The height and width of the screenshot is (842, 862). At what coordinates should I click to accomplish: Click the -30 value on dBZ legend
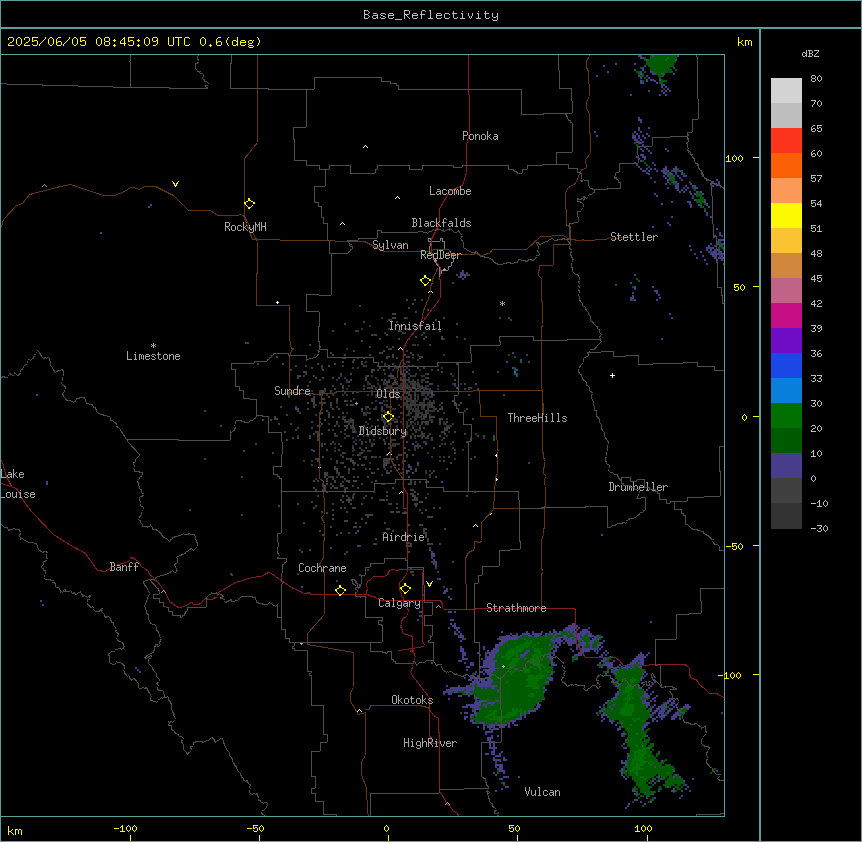coord(819,528)
